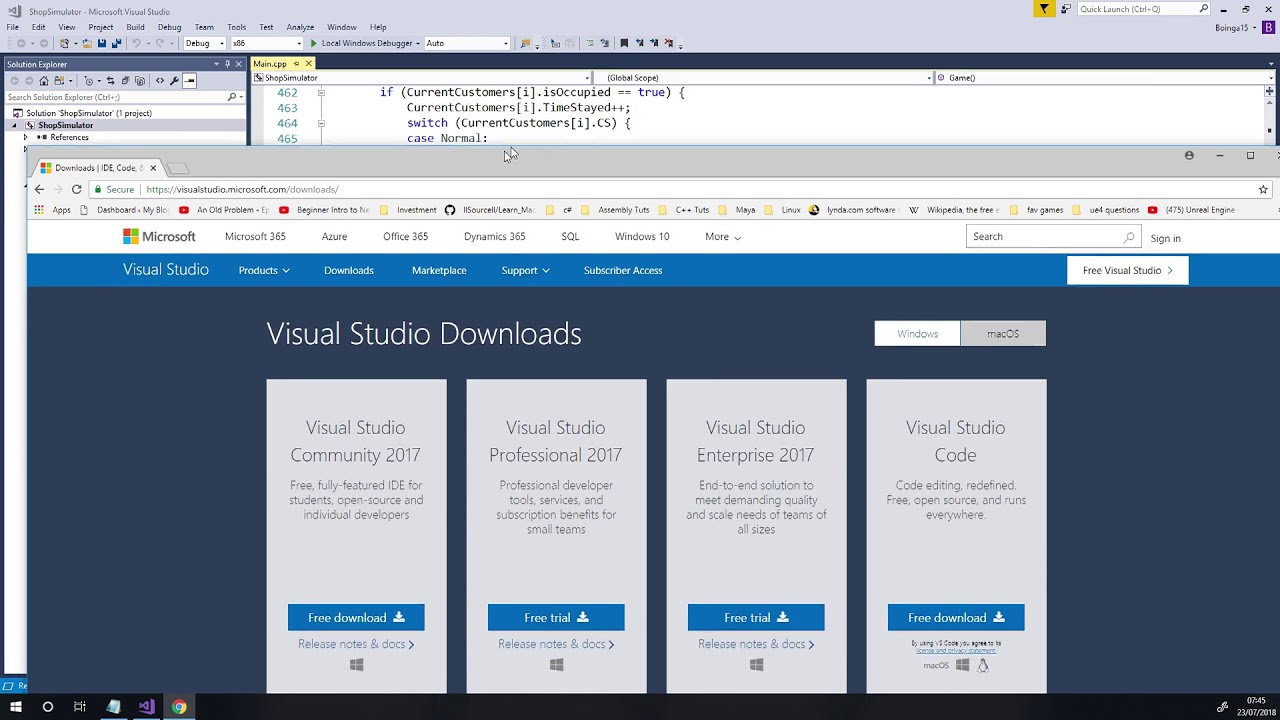
Task: Open Task View on taskbar
Action: point(80,707)
